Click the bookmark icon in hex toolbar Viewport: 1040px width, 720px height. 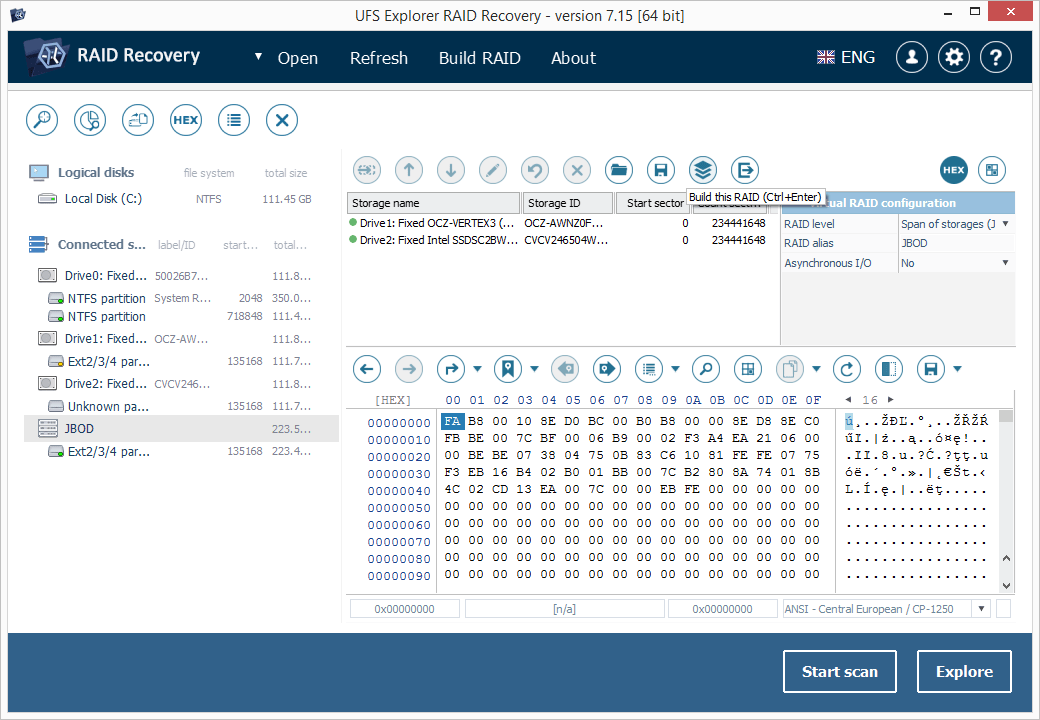pyautogui.click(x=508, y=369)
